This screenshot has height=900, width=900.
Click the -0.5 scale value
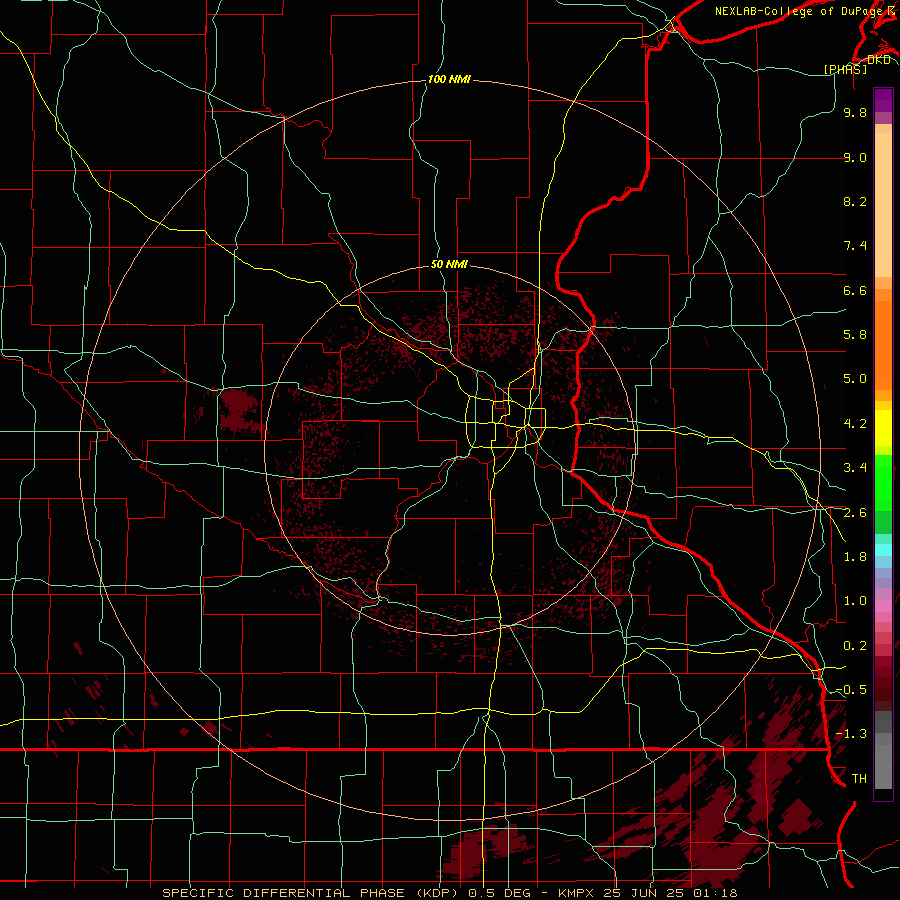click(x=851, y=690)
